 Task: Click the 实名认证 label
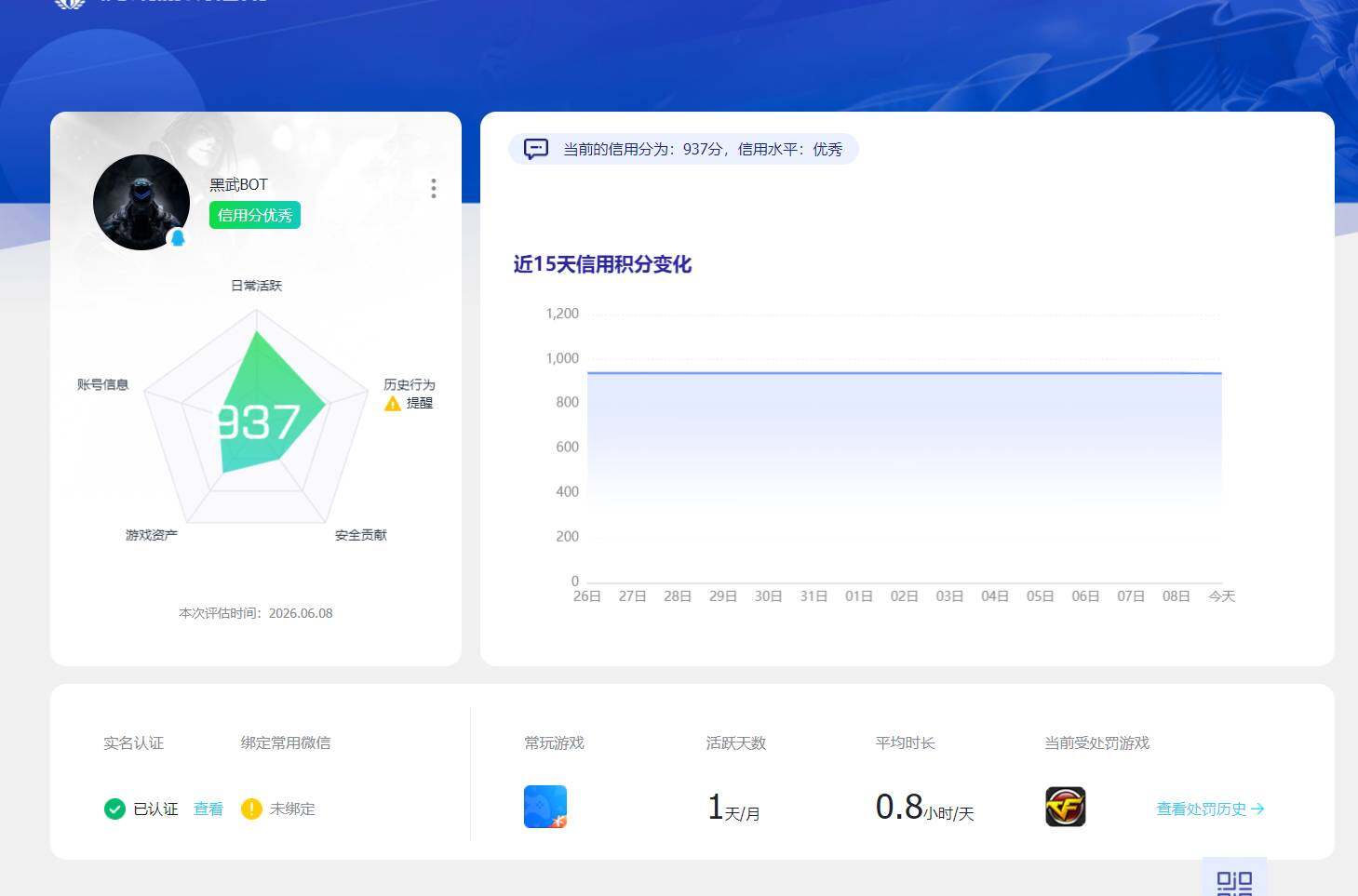[133, 742]
